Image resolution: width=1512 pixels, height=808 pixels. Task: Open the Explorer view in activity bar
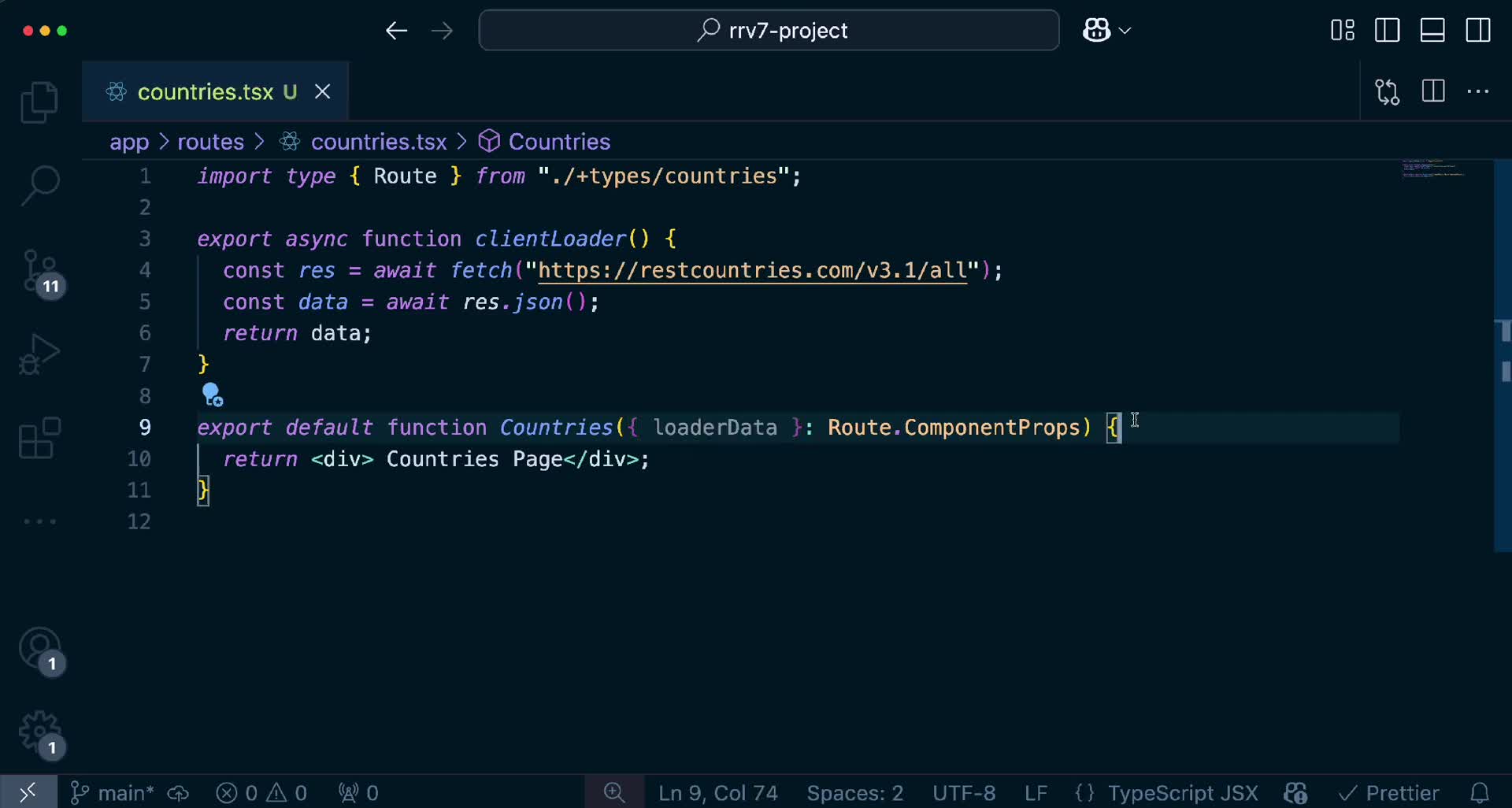click(39, 102)
